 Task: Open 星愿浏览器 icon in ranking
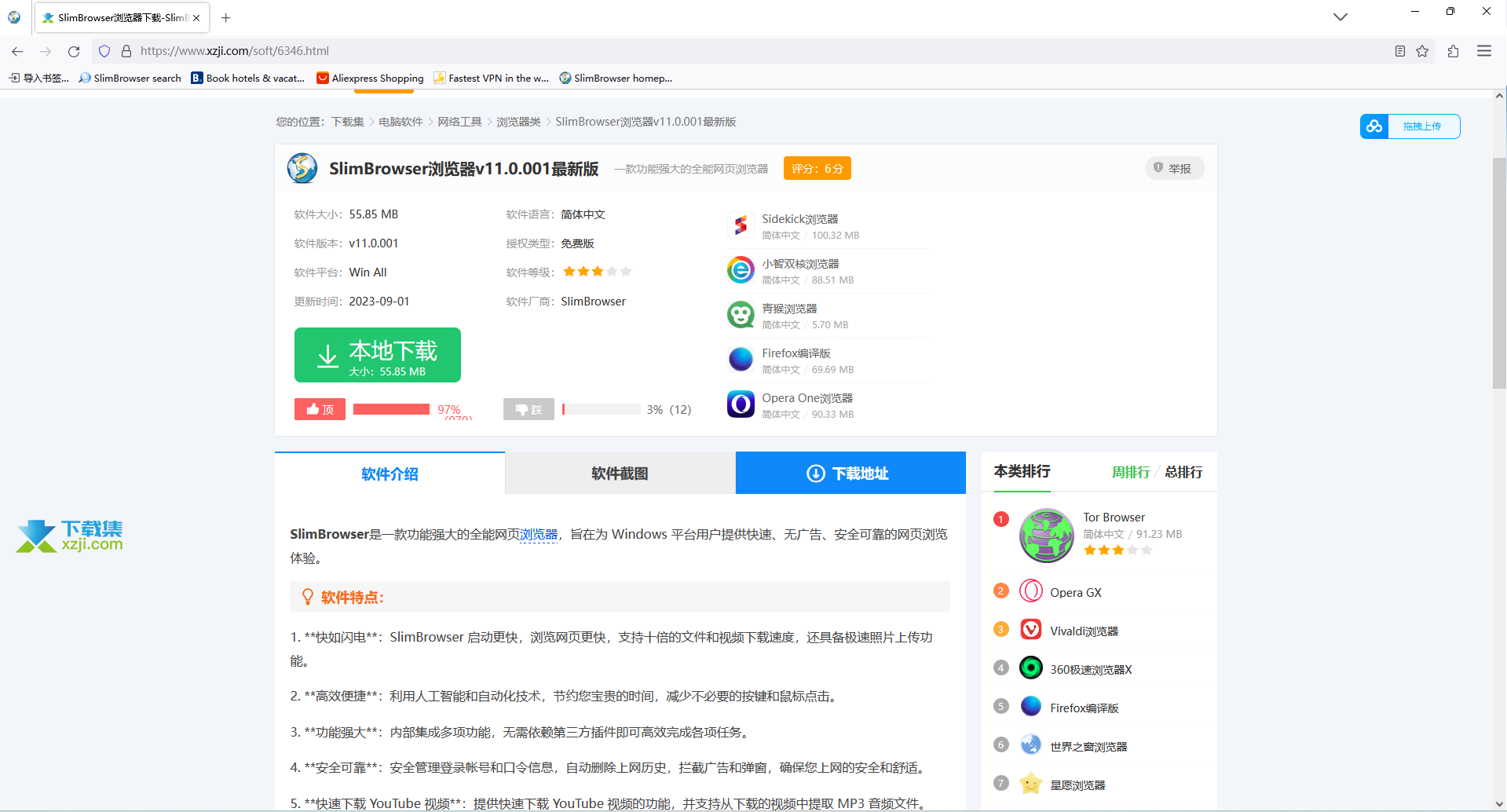click(1031, 783)
